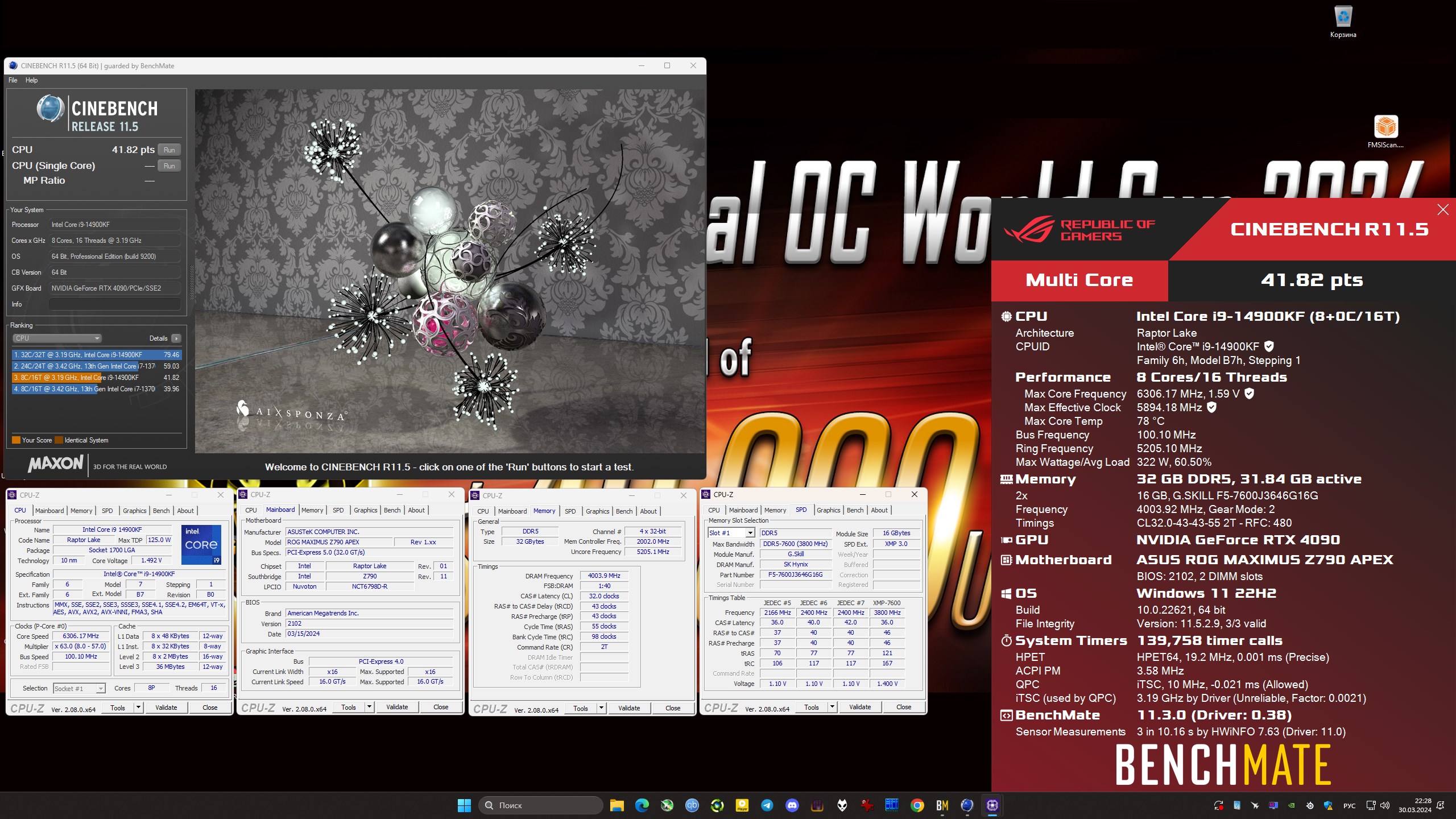Viewport: 1456px width, 819px height.
Task: Open Google Chrome from the taskbar
Action: click(x=917, y=805)
